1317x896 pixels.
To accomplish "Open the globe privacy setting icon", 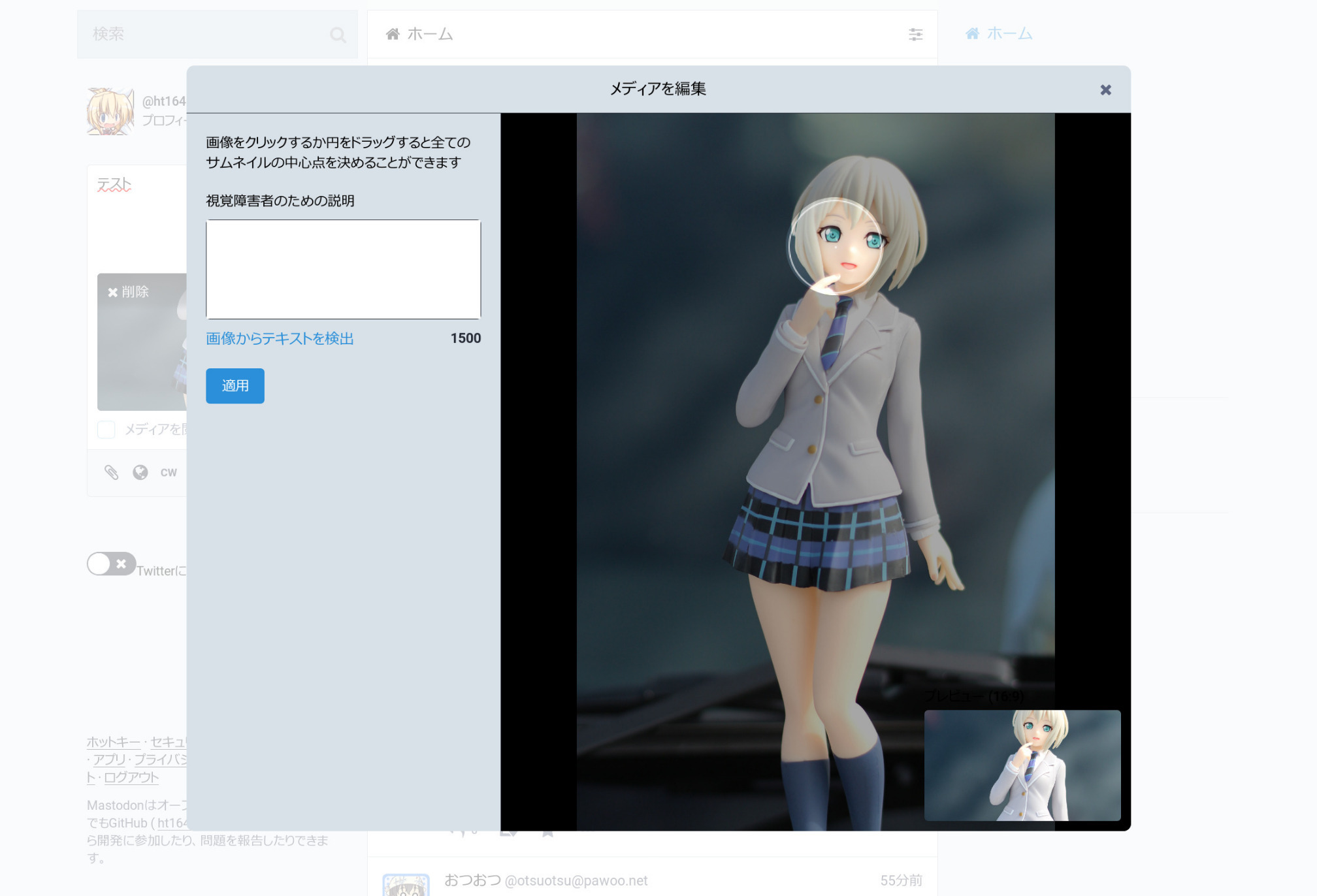I will (140, 472).
